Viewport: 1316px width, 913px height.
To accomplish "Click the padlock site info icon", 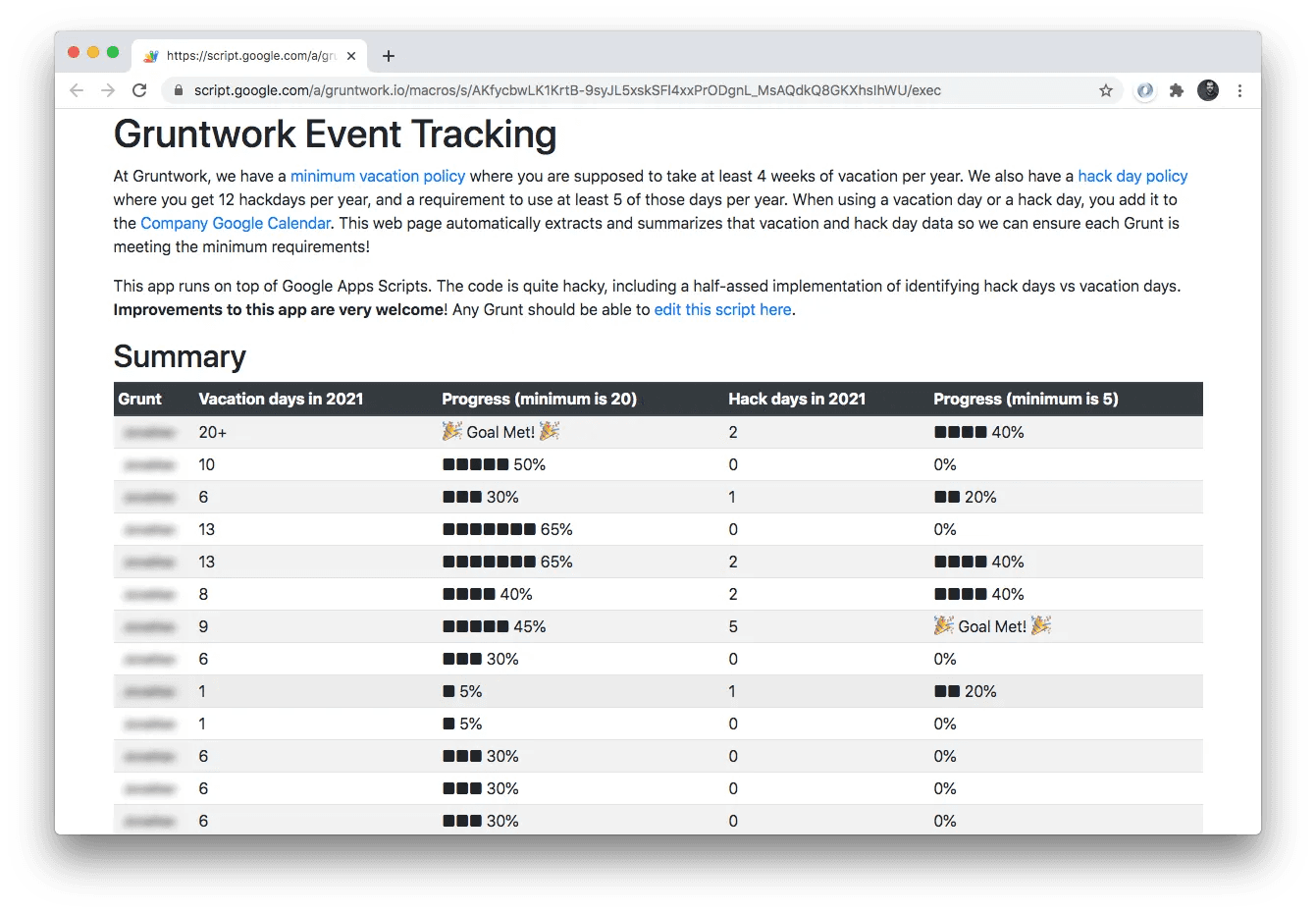I will tap(178, 90).
